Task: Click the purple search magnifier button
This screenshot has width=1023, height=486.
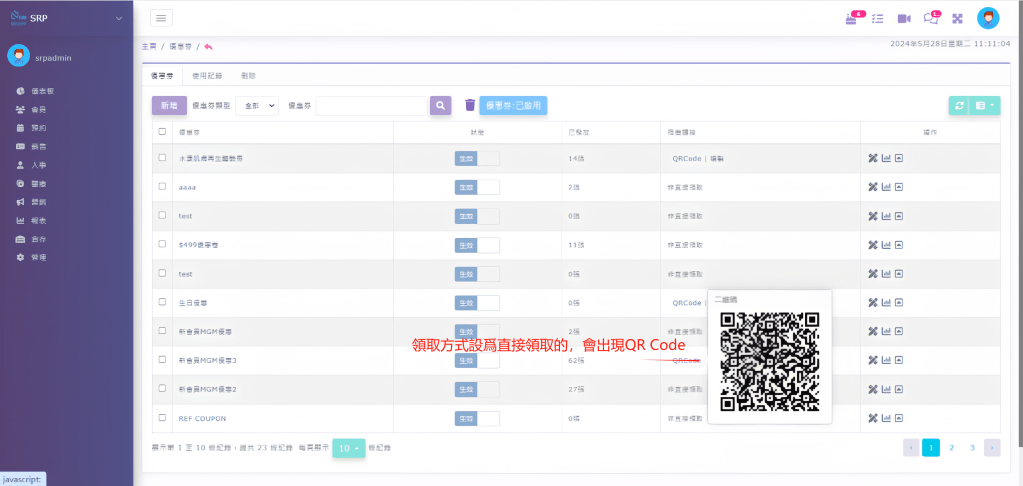Action: [440, 105]
